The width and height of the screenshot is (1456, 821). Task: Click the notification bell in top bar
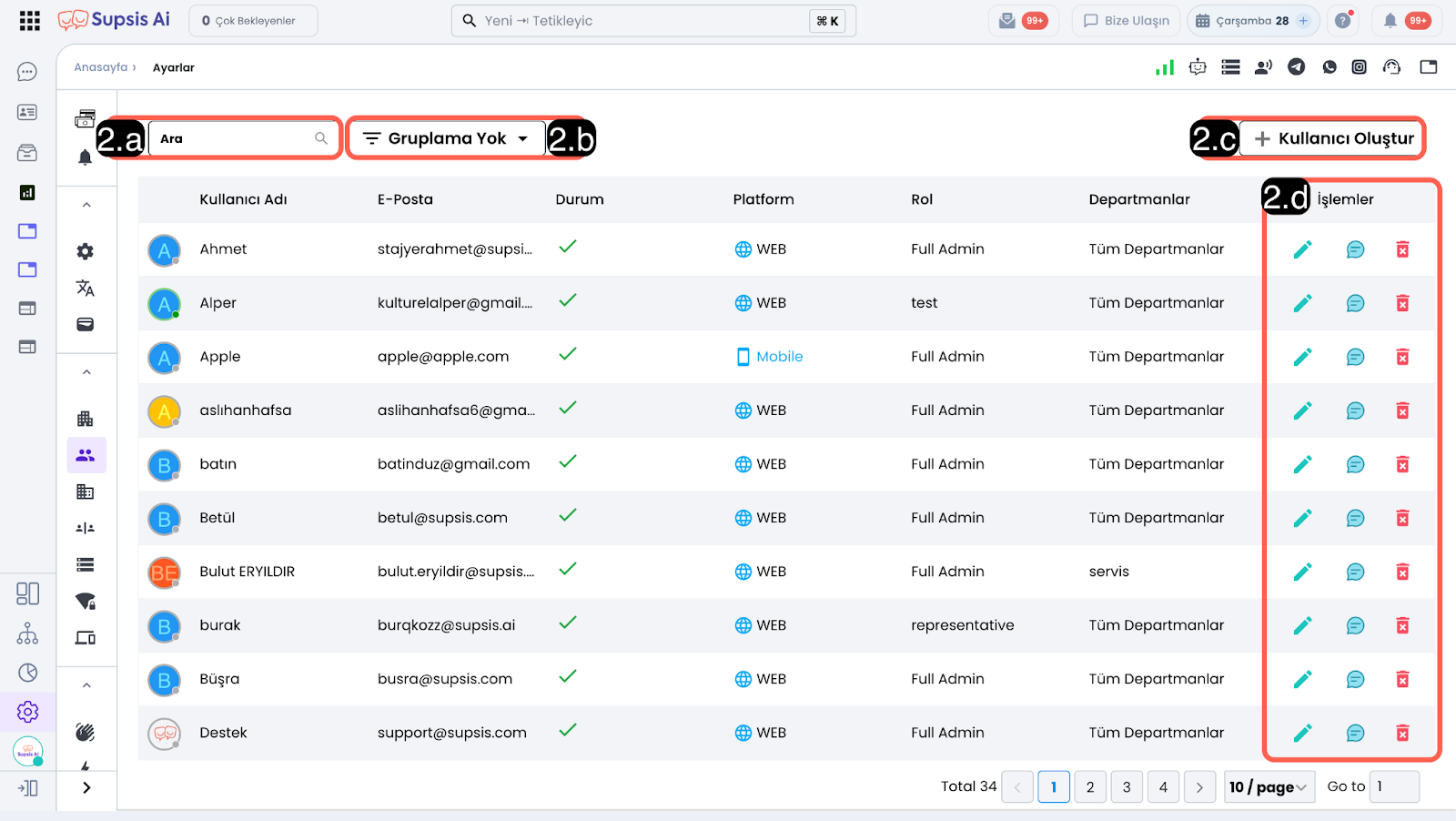pyautogui.click(x=1390, y=21)
